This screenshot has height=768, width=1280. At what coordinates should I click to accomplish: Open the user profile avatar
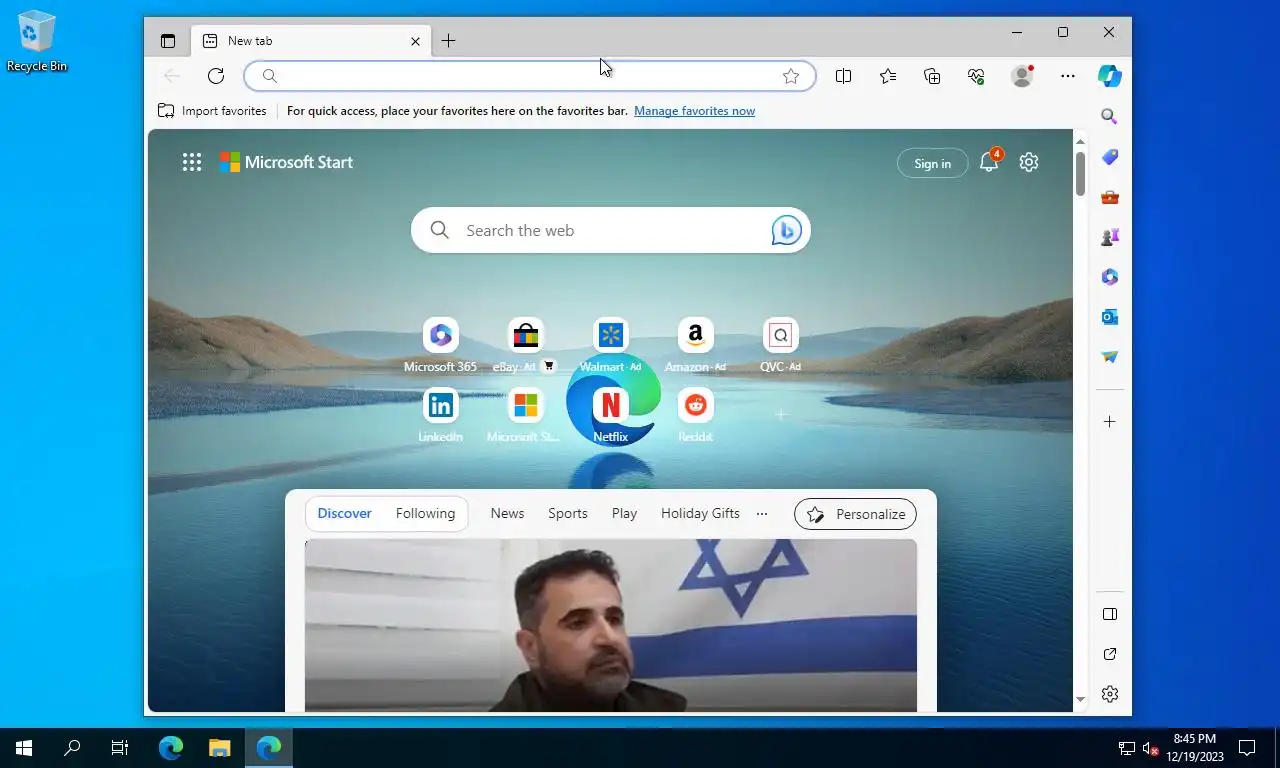(x=1022, y=76)
